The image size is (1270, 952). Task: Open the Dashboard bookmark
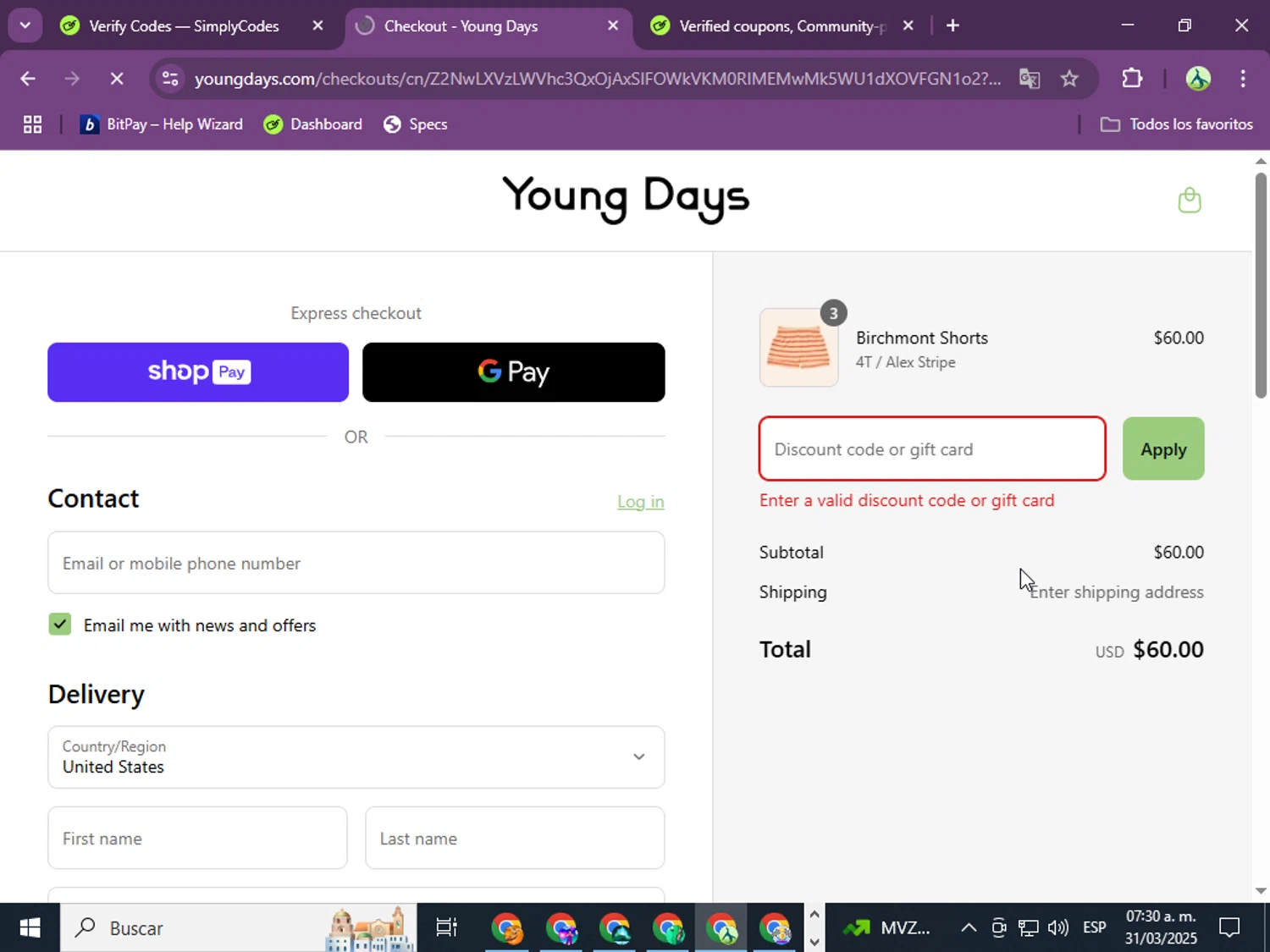[x=312, y=124]
